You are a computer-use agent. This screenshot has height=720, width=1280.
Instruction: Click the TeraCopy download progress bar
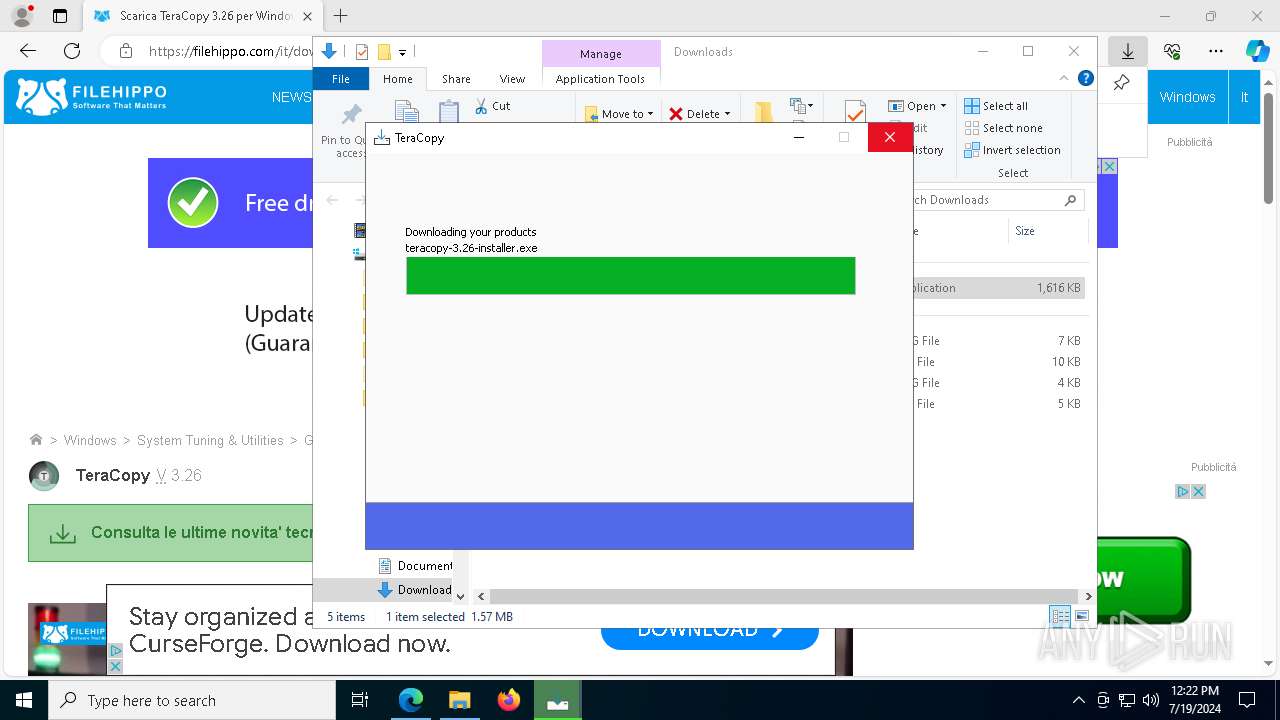click(x=630, y=276)
